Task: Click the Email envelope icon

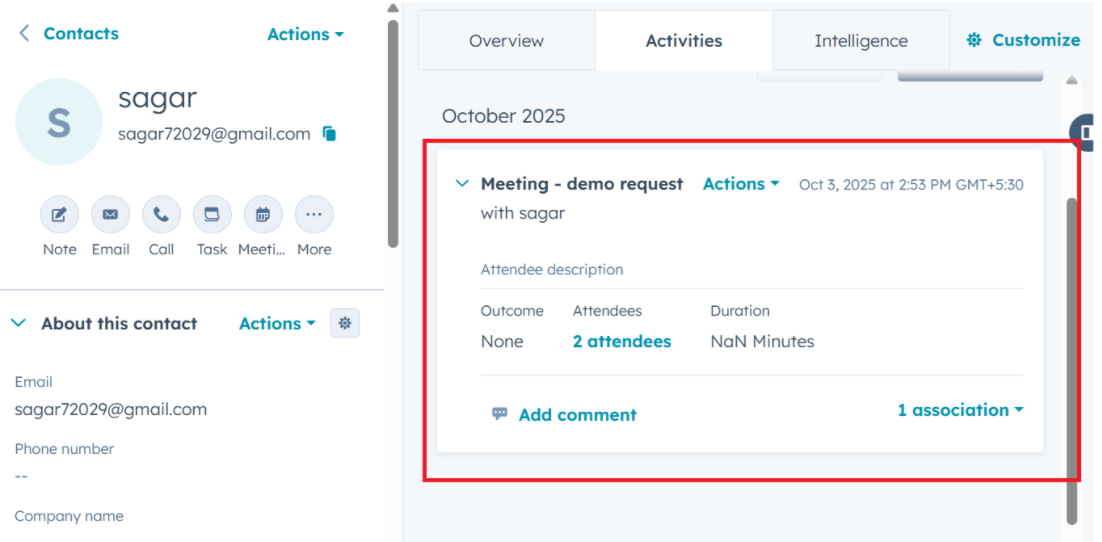Action: pyautogui.click(x=110, y=214)
